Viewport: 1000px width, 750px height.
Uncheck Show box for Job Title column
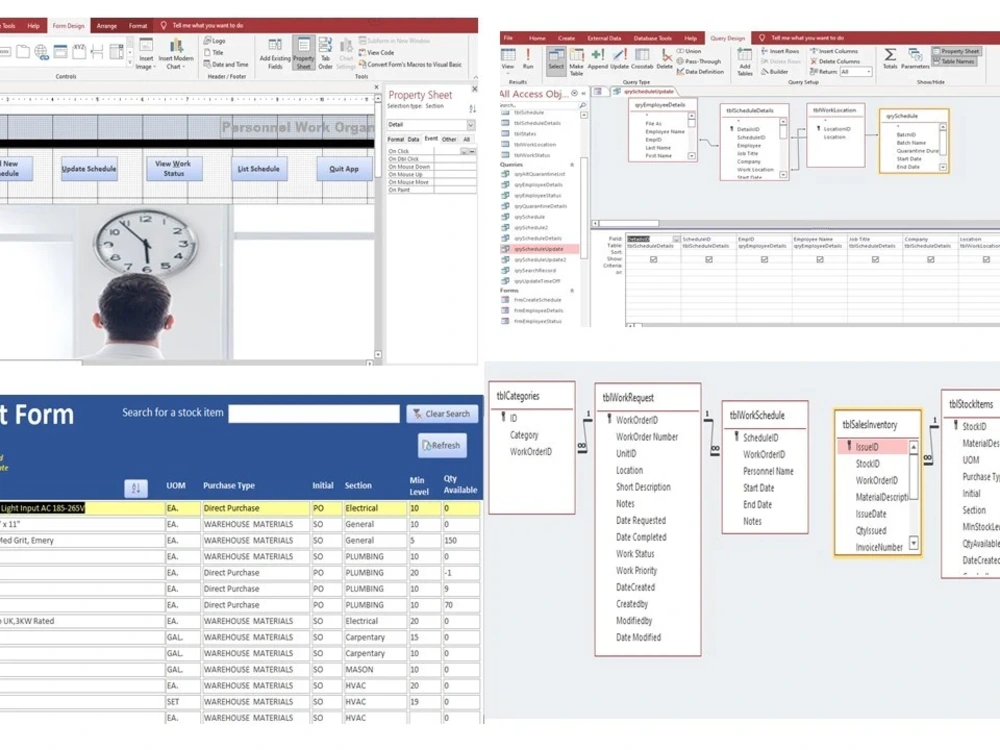[876, 260]
